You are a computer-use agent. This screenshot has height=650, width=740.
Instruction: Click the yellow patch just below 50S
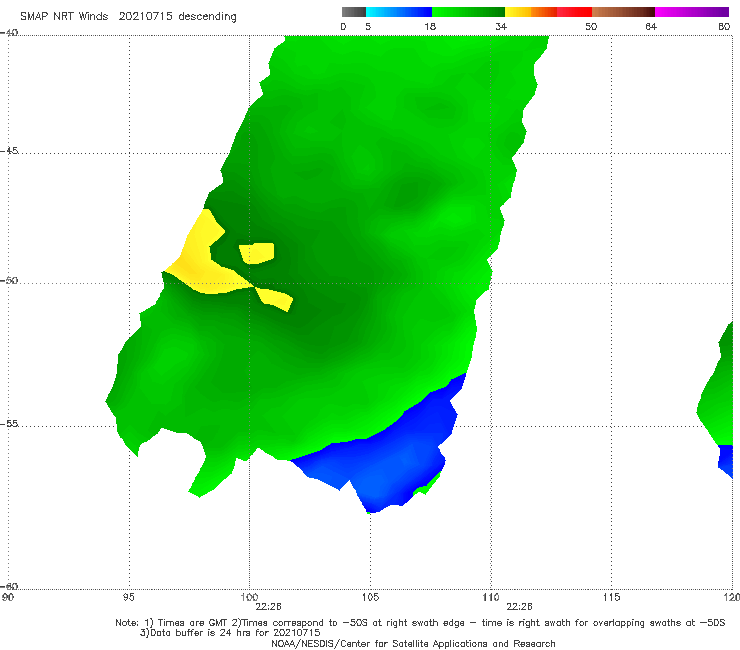point(276,299)
